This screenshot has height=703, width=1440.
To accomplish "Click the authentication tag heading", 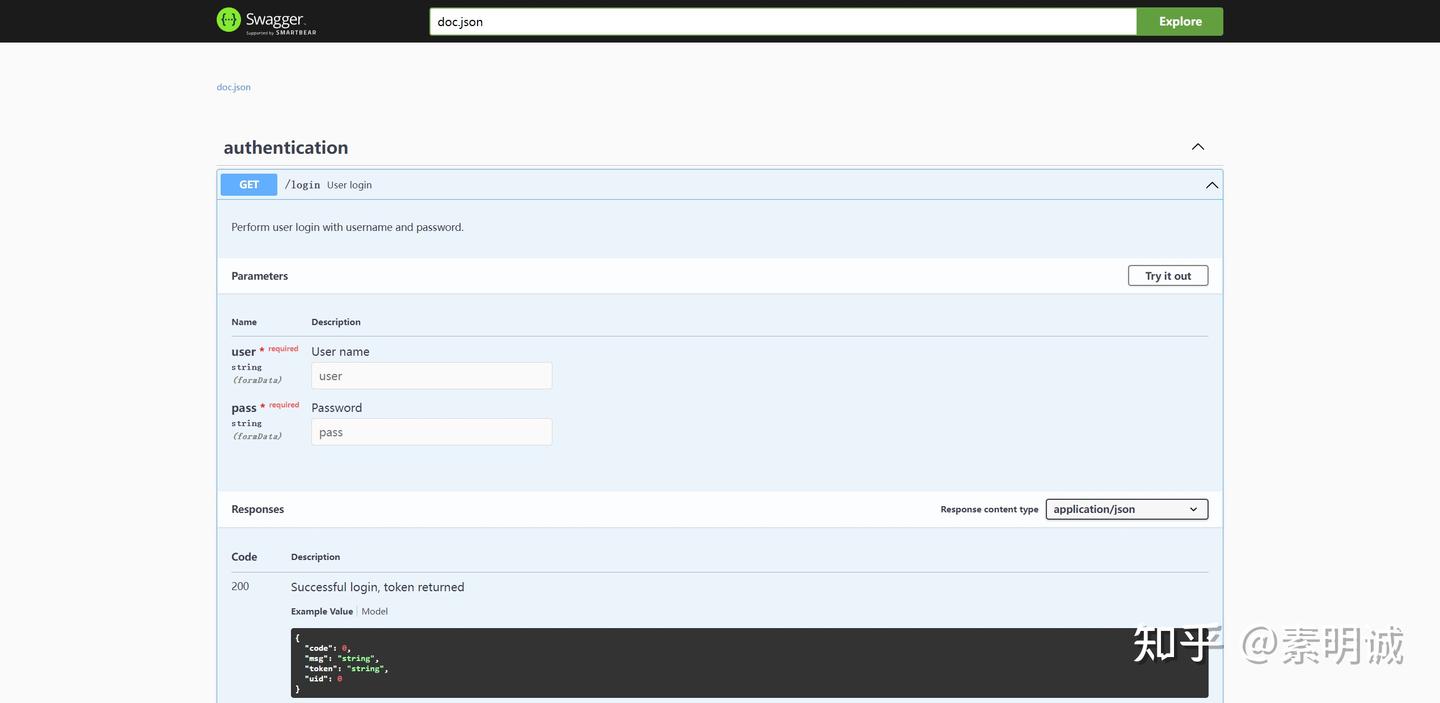I will point(286,147).
